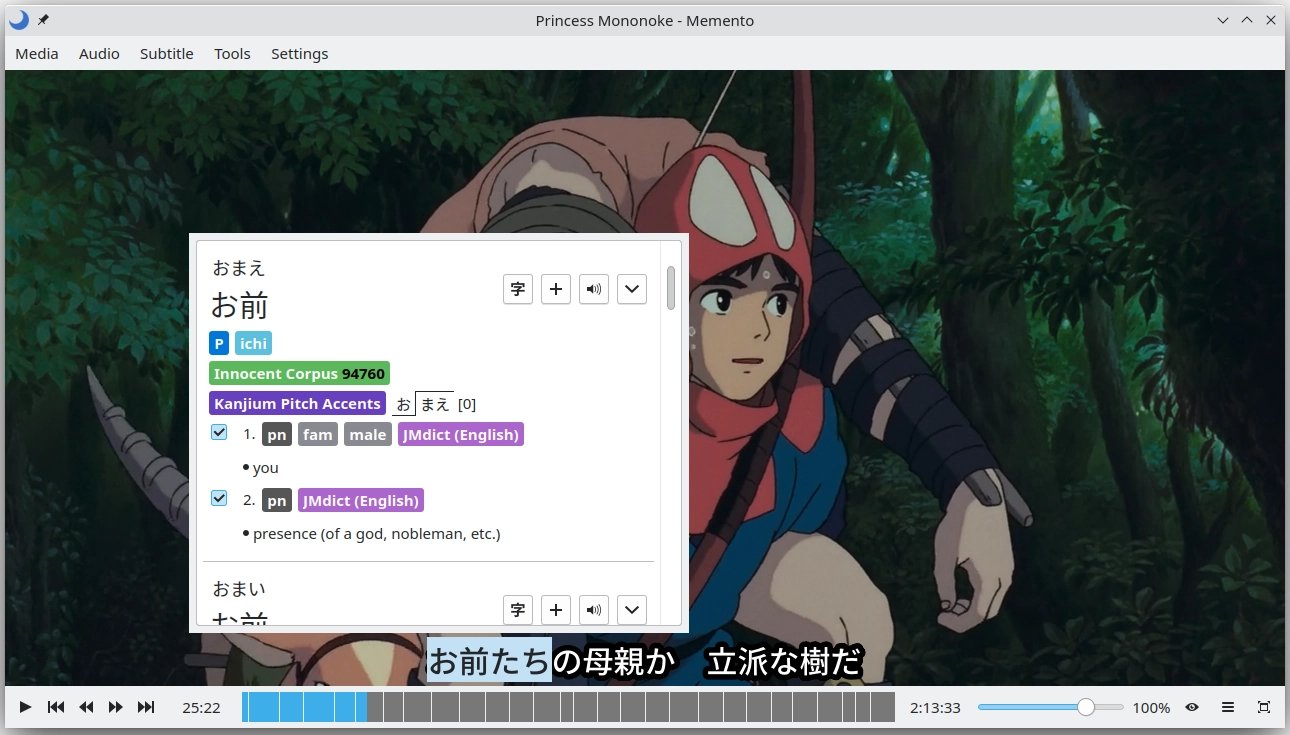Image resolution: width=1290 pixels, height=735 pixels.
Task: Click the pn tag on definition 1
Action: pyautogui.click(x=277, y=435)
